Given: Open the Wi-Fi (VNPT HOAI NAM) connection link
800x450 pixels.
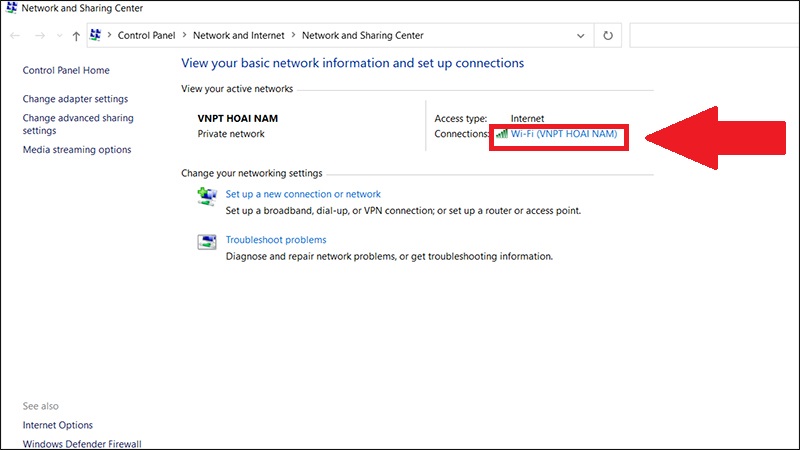Looking at the screenshot, I should point(564,134).
